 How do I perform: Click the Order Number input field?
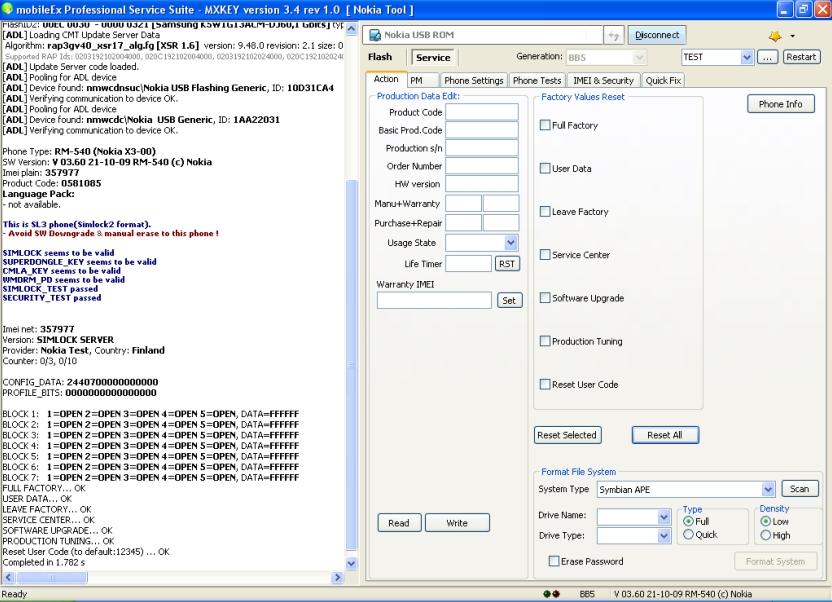pos(481,166)
